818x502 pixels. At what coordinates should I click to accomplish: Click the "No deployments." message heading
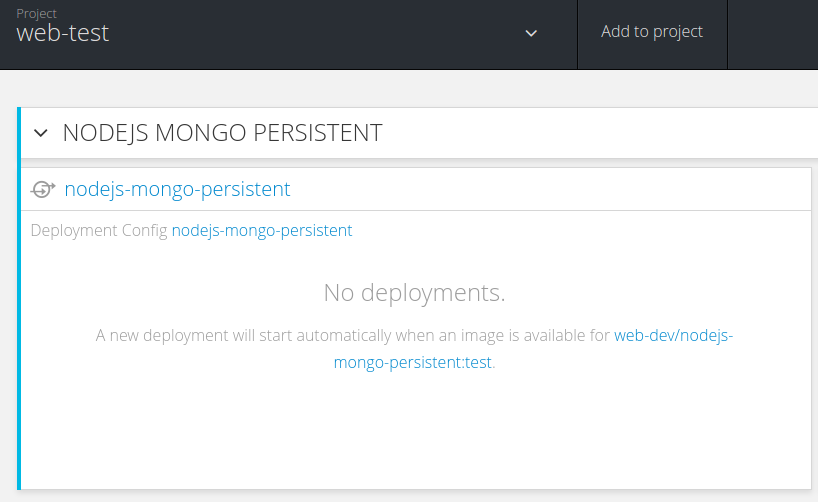tap(414, 293)
